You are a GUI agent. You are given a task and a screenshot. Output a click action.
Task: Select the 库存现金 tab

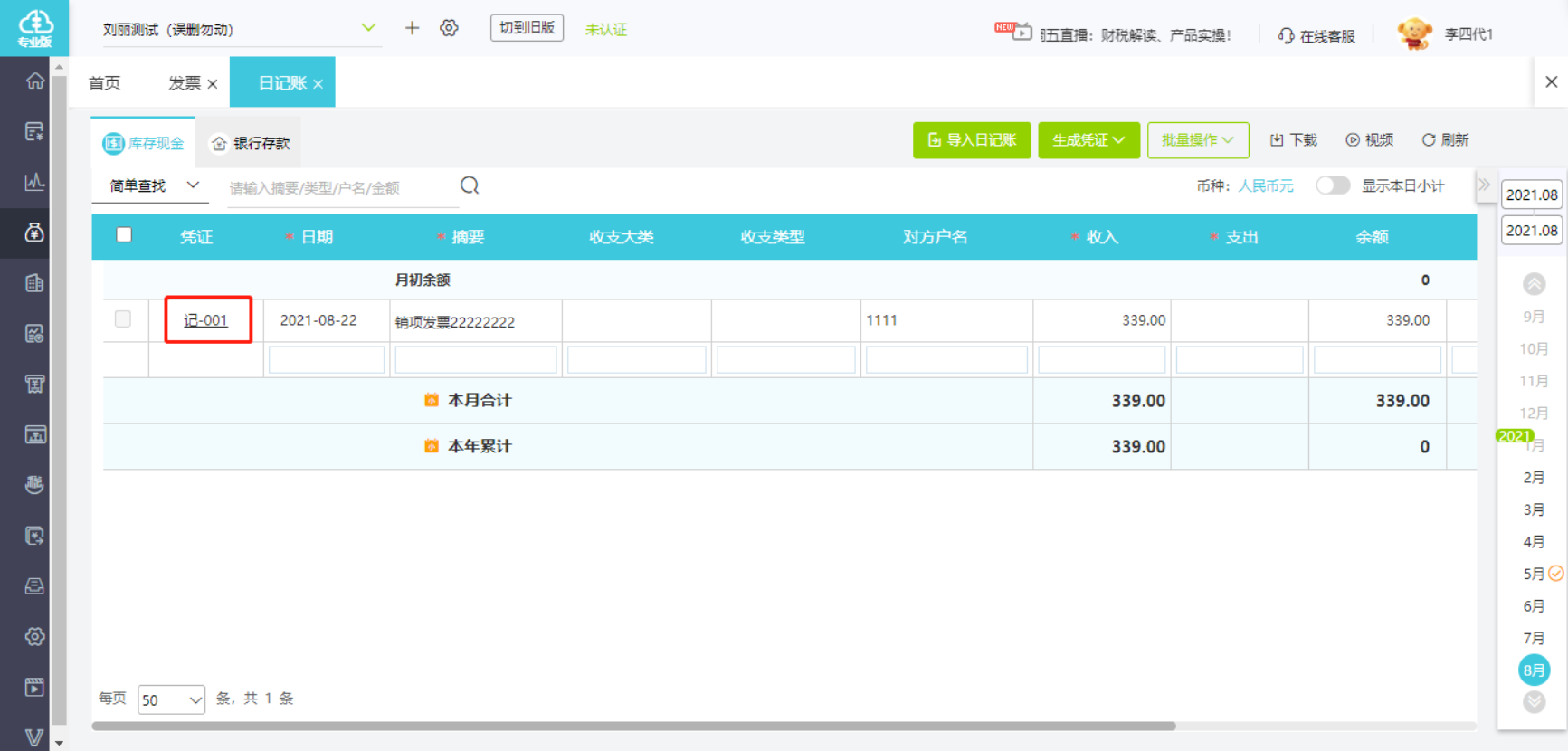pyautogui.click(x=144, y=143)
